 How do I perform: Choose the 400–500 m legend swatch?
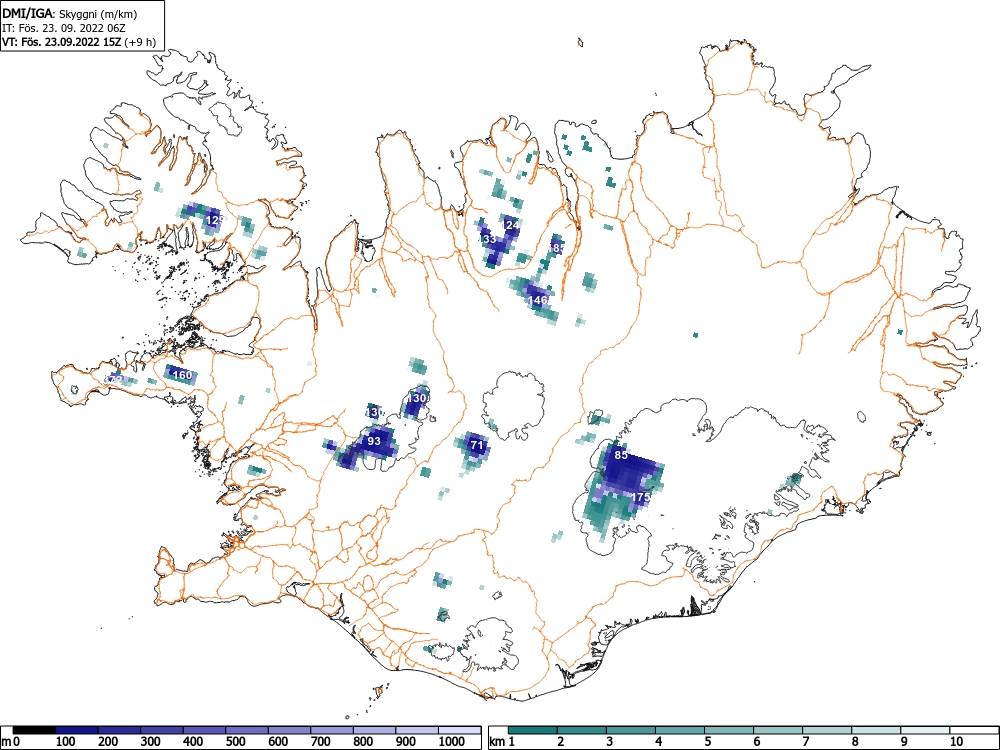click(x=205, y=730)
